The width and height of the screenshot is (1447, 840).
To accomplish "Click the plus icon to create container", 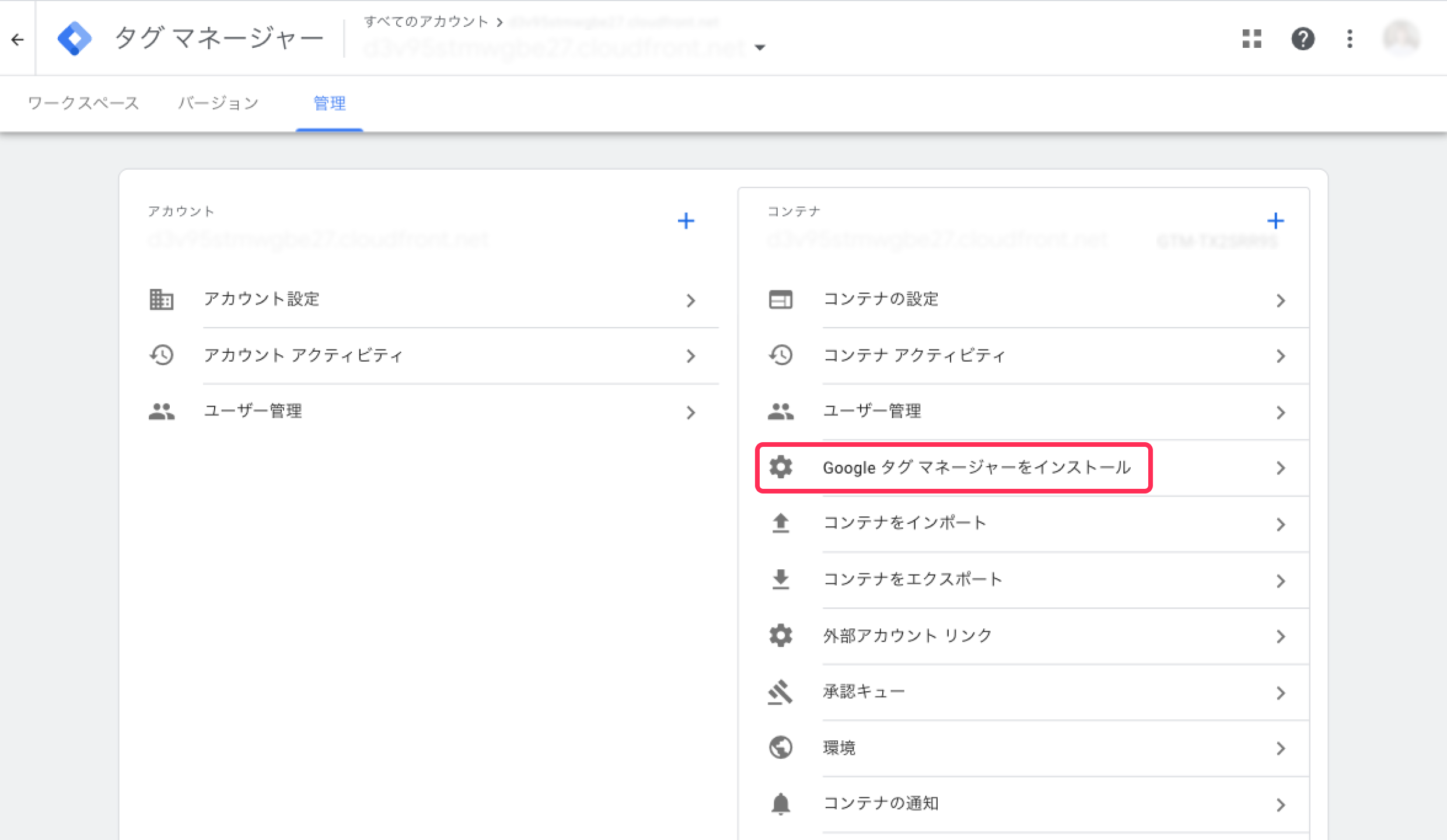I will coord(1275,221).
